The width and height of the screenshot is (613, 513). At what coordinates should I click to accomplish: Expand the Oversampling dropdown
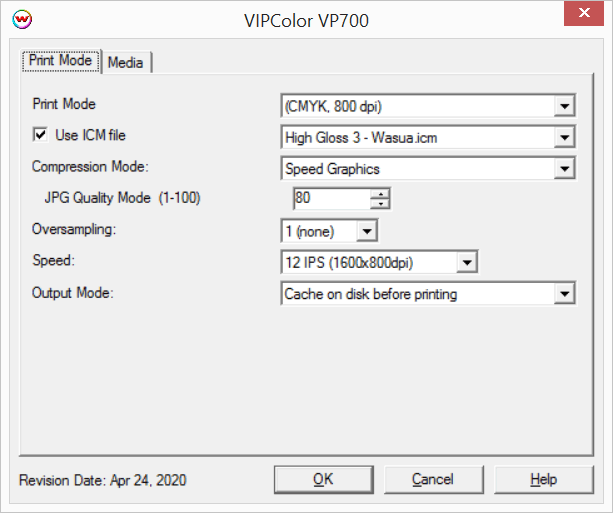(x=367, y=231)
